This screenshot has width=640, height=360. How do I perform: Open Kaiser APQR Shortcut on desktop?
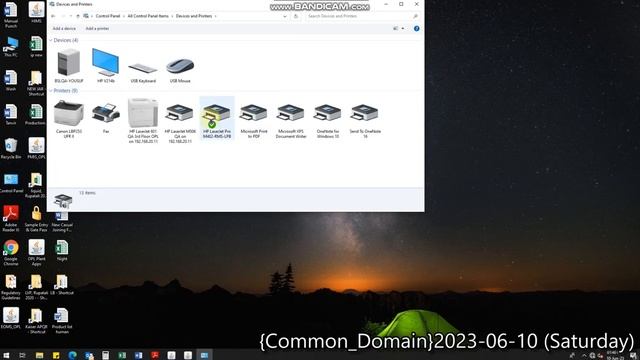coord(36,321)
